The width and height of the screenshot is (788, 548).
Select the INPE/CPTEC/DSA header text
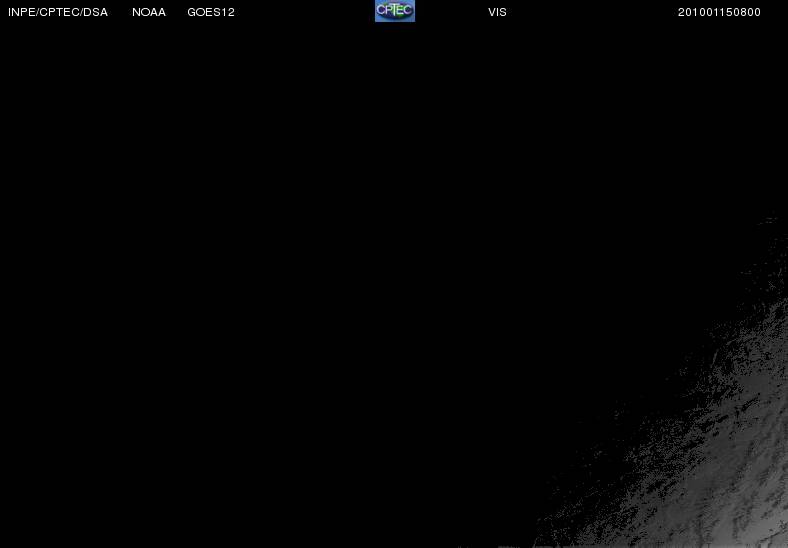click(x=58, y=12)
